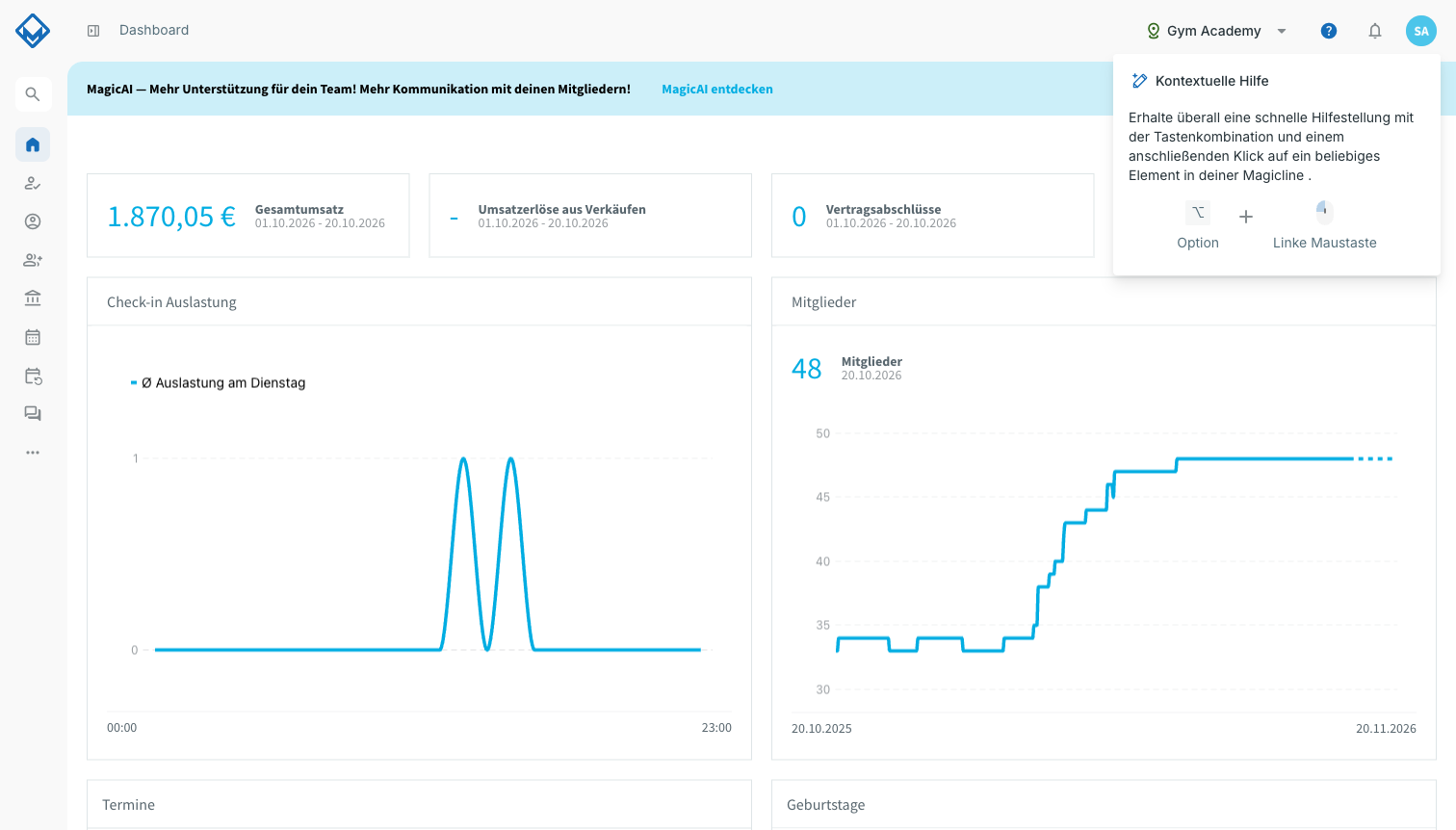Click the Termine panel header

(419, 805)
